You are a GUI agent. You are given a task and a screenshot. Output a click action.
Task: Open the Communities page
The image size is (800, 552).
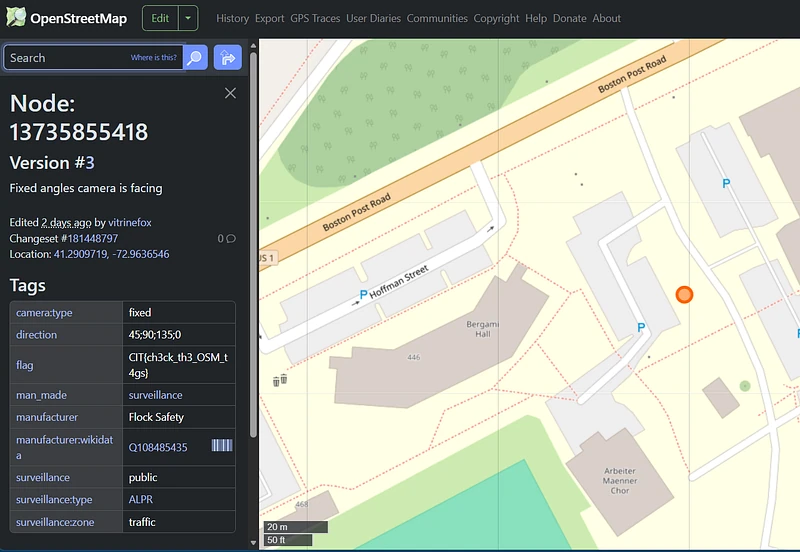coord(437,18)
